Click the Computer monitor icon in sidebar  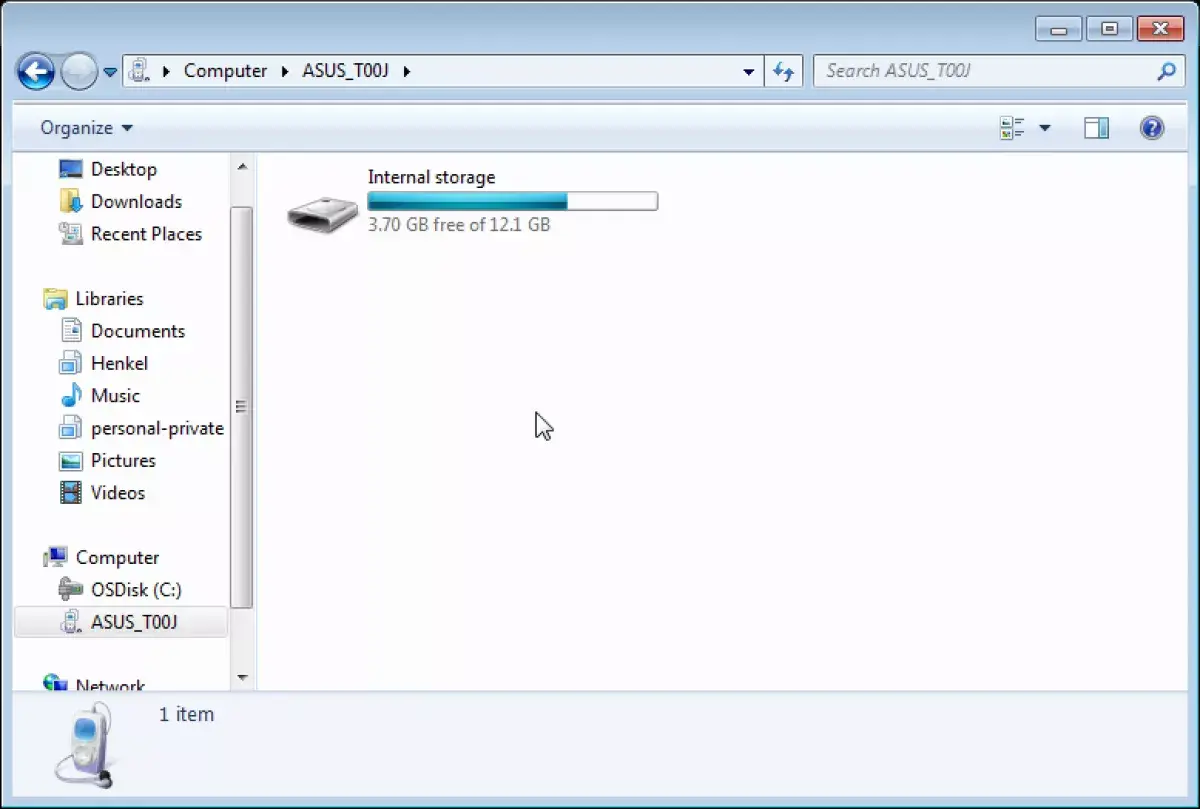pos(55,557)
